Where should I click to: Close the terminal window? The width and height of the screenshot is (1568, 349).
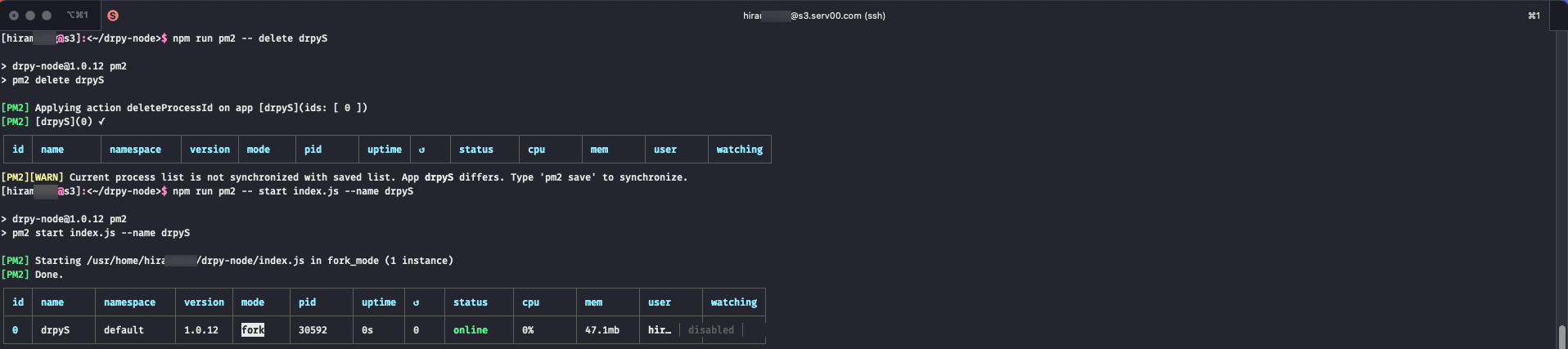tap(14, 16)
